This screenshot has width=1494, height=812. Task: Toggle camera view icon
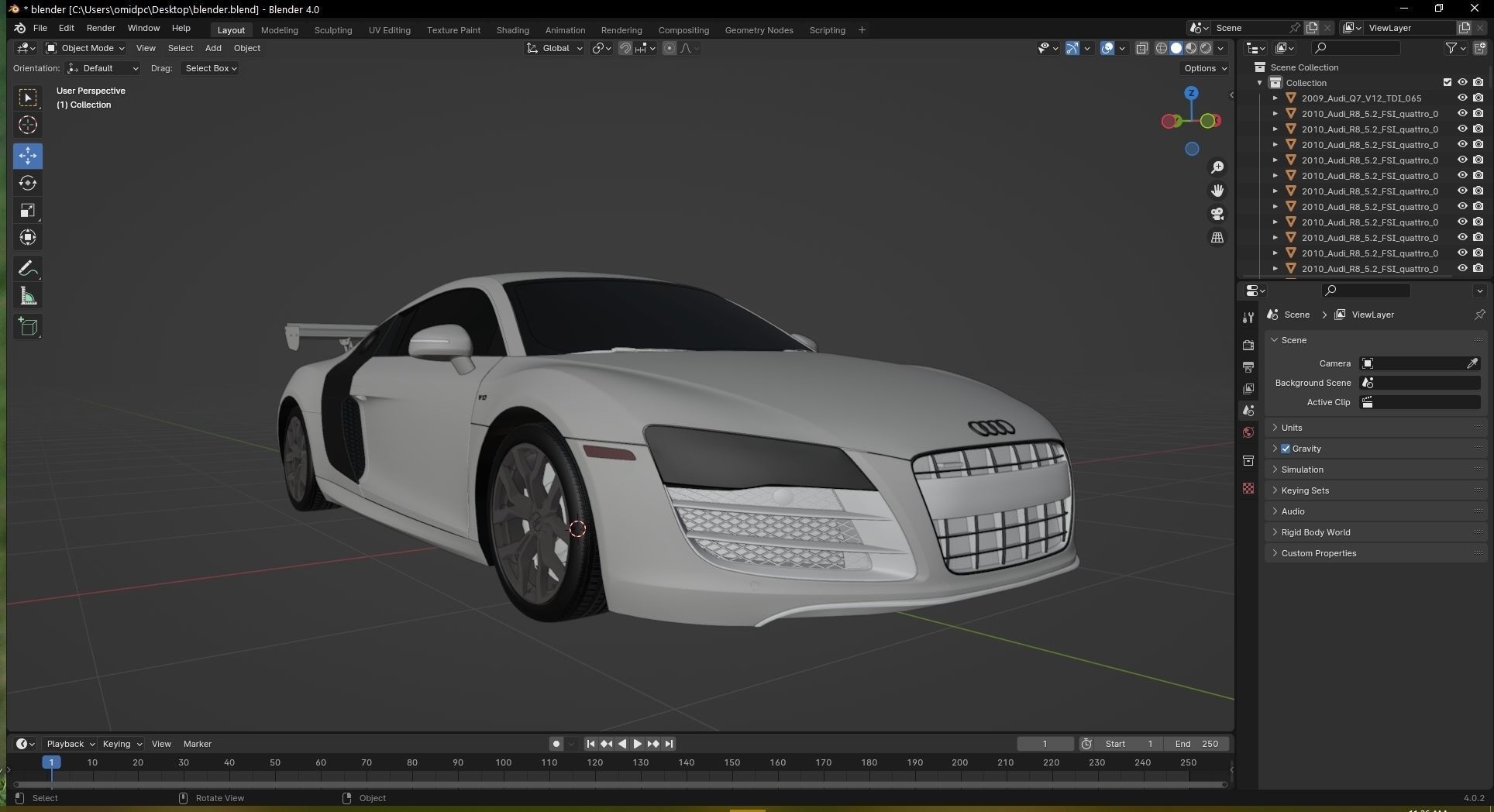pos(1217,214)
